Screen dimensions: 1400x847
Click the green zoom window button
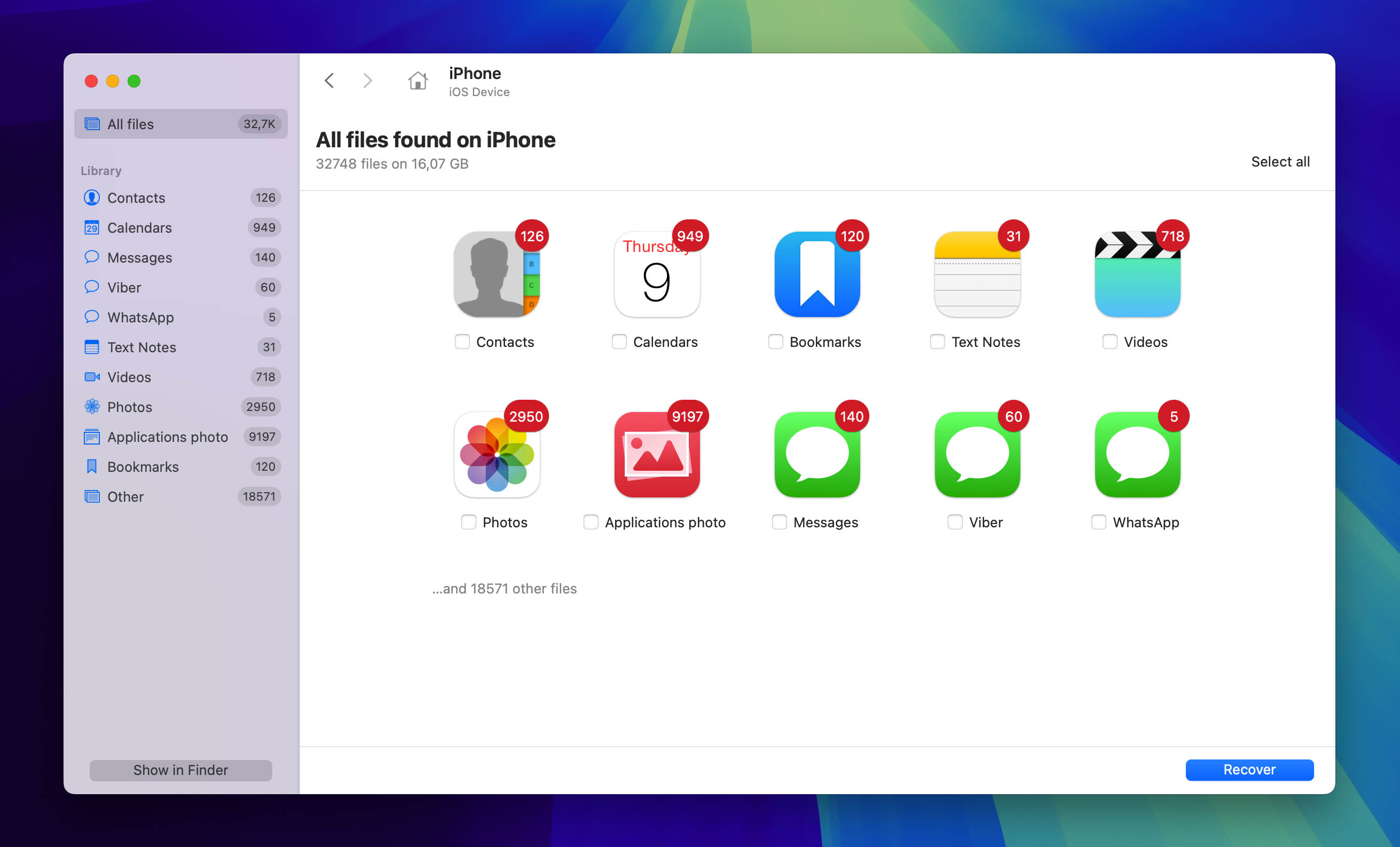[134, 81]
